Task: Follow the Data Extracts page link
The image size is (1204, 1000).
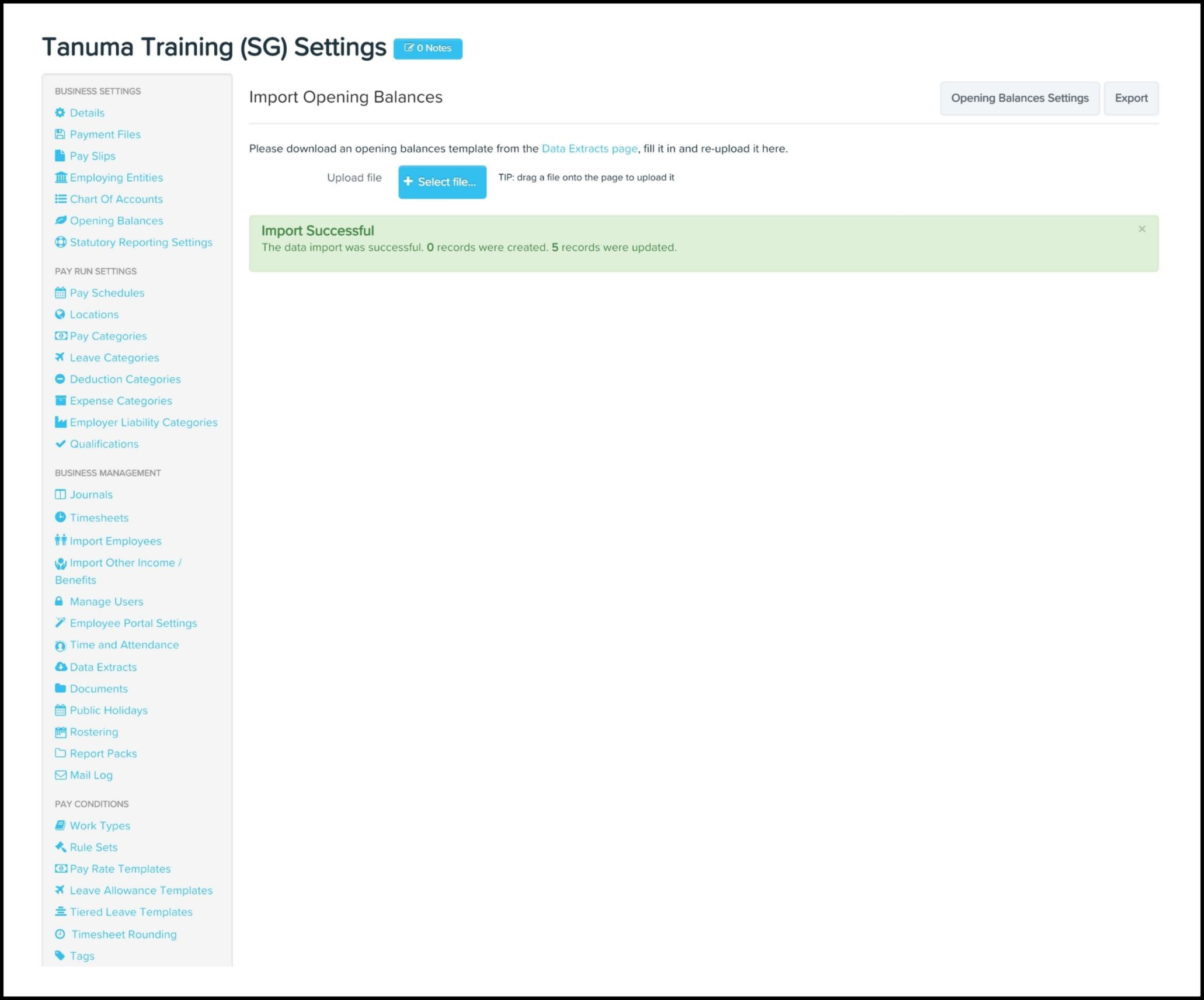Action: 589,149
